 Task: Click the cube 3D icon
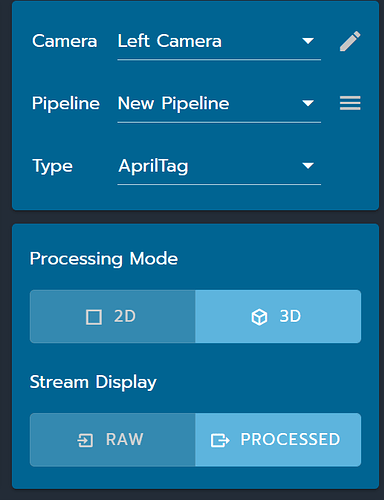(x=259, y=317)
